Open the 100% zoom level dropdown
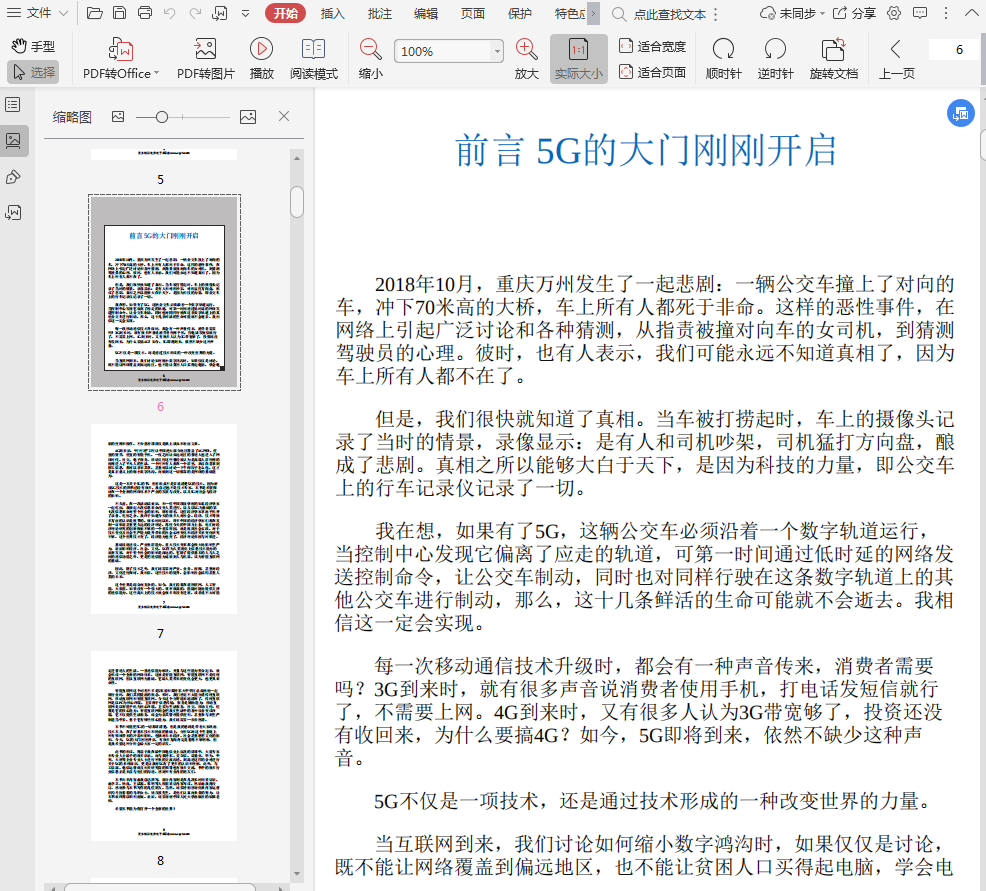This screenshot has width=986, height=891. 497,51
